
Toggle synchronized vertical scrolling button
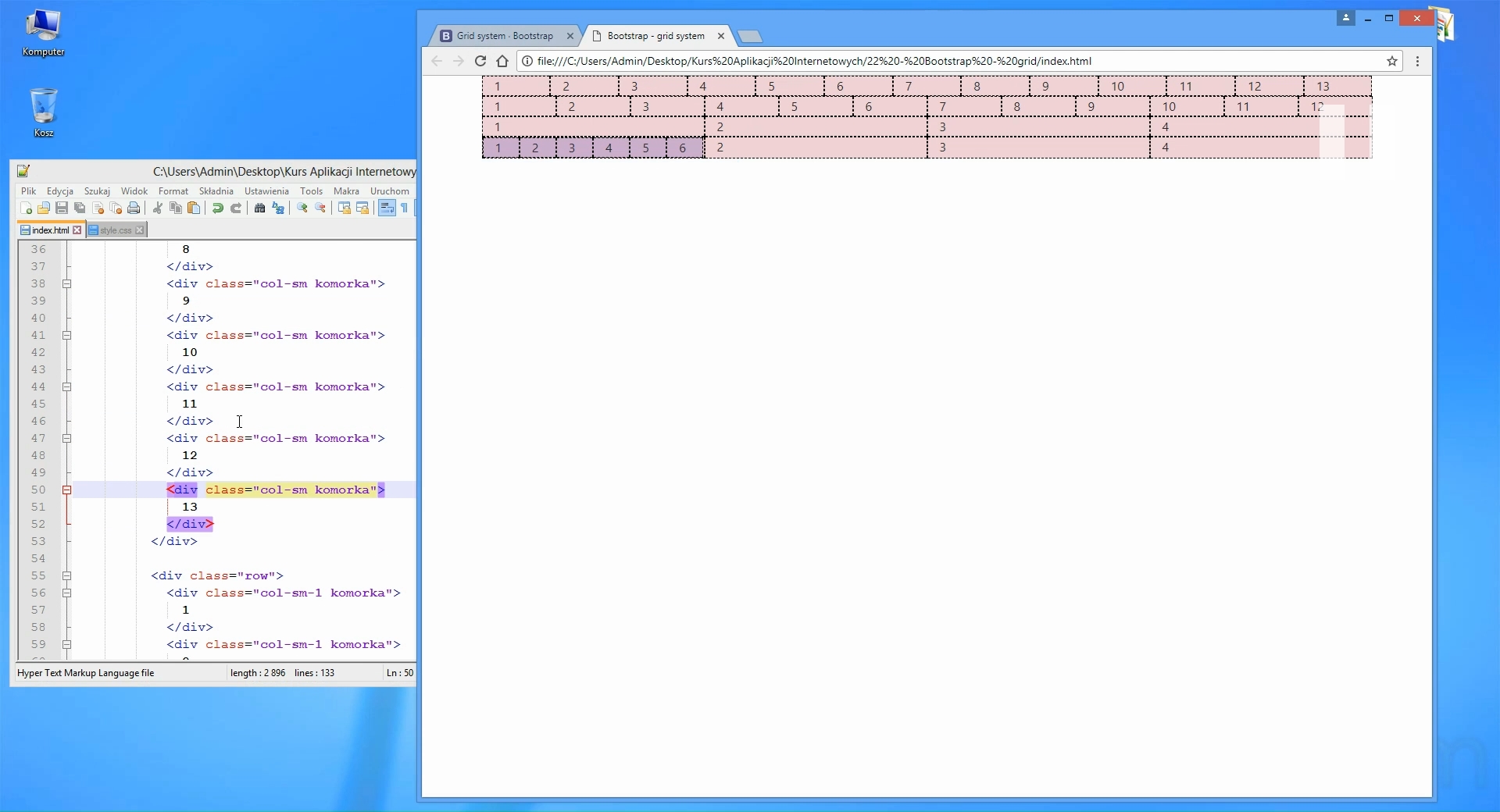(345, 208)
